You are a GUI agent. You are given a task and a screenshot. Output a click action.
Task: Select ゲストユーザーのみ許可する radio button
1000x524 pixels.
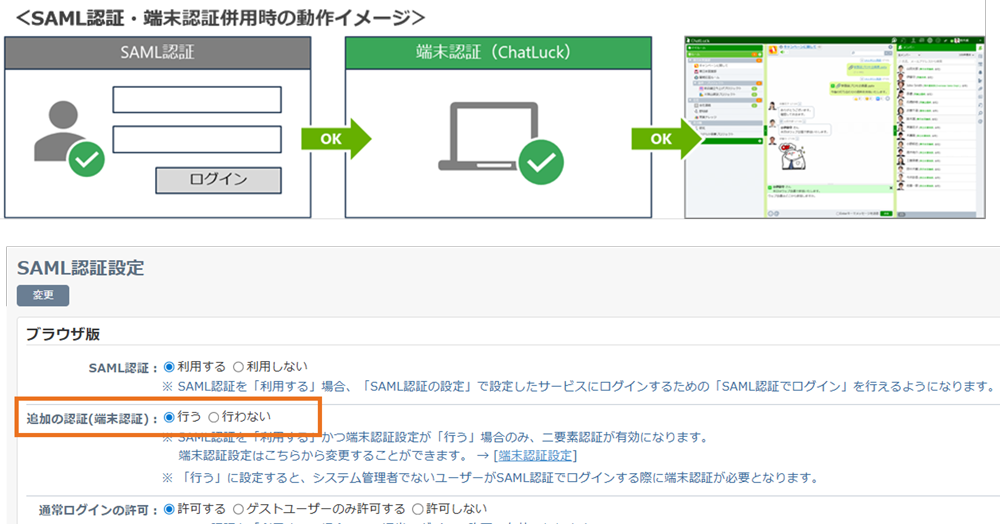(238, 509)
